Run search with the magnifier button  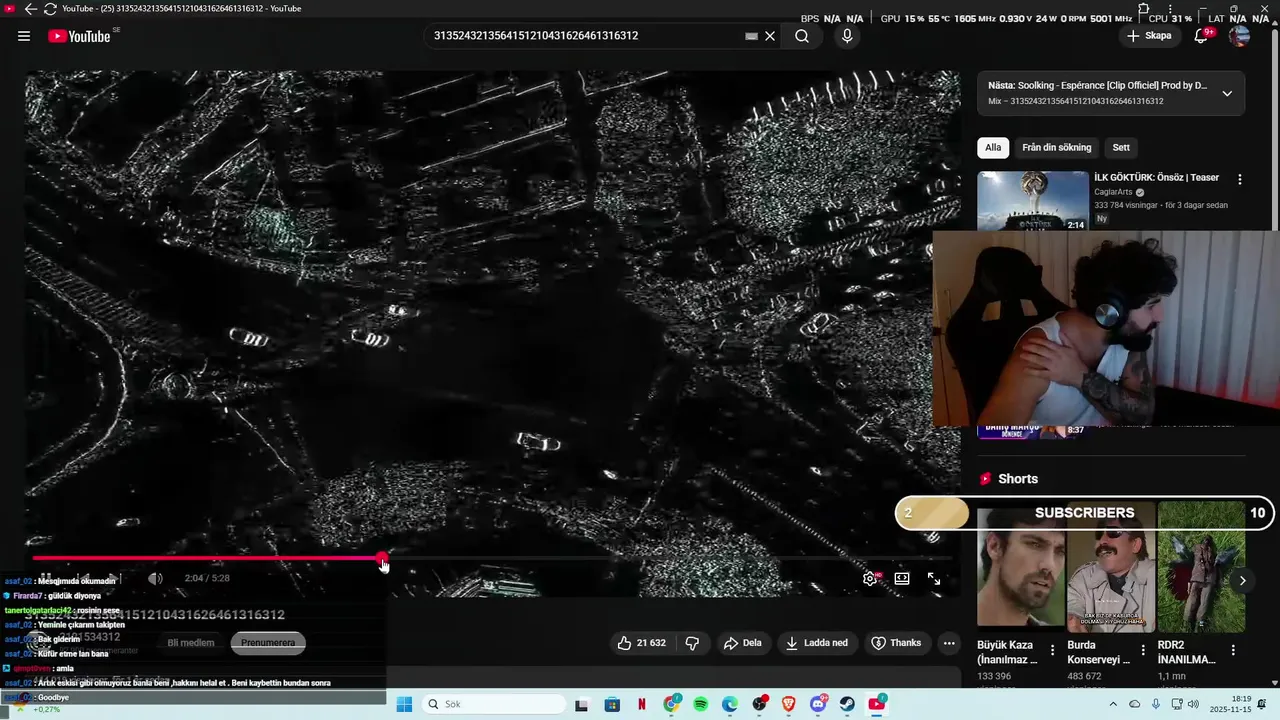[802, 36]
